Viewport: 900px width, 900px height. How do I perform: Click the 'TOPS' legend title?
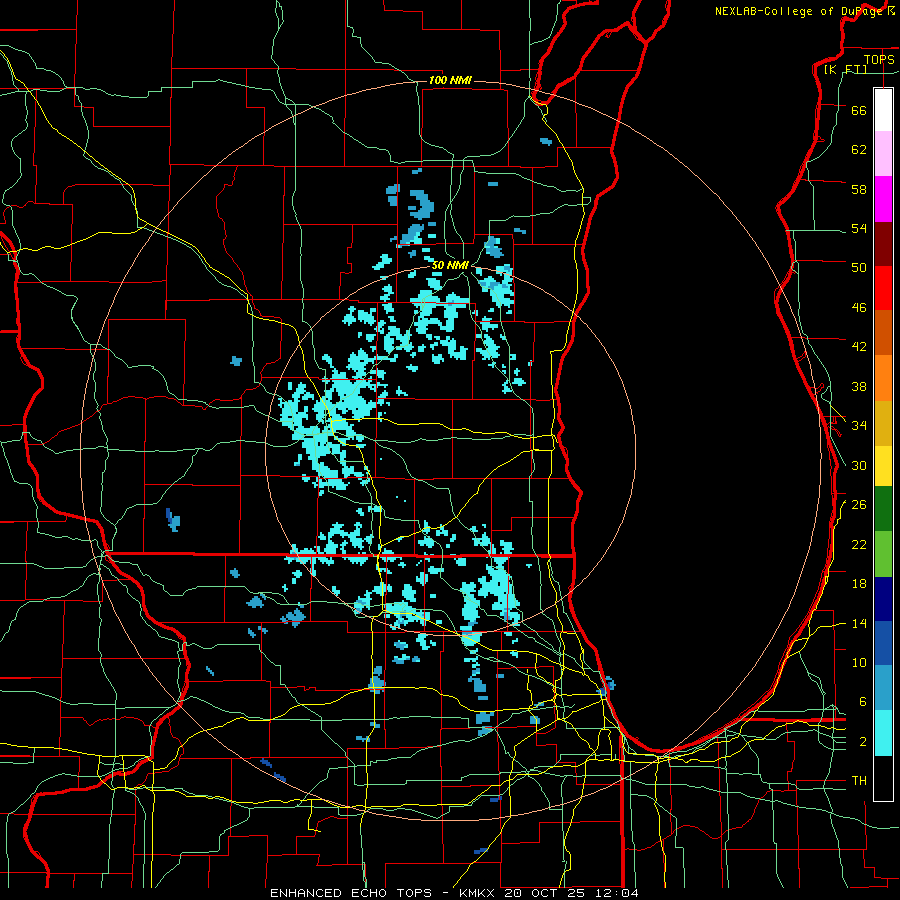point(879,59)
